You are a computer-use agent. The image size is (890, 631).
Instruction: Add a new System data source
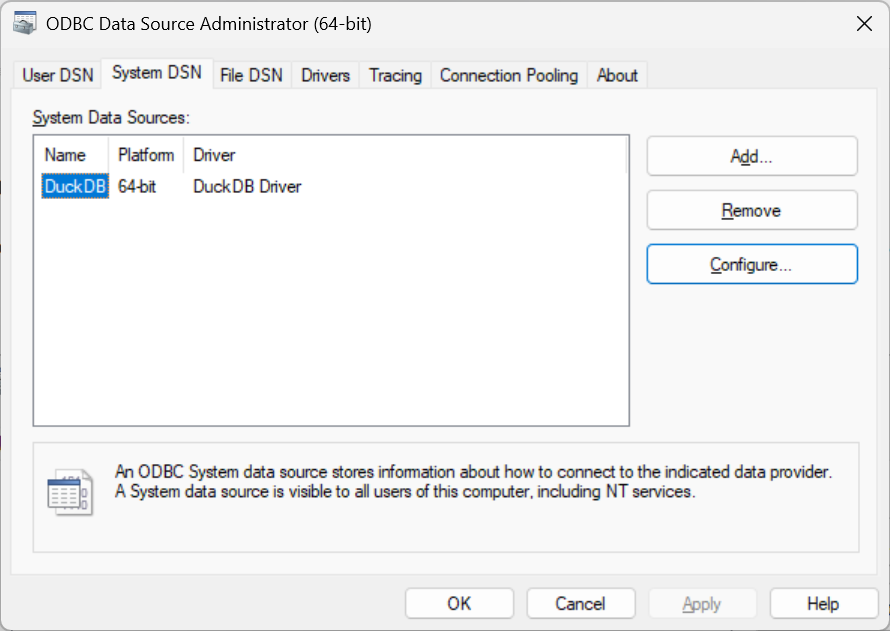pos(751,156)
